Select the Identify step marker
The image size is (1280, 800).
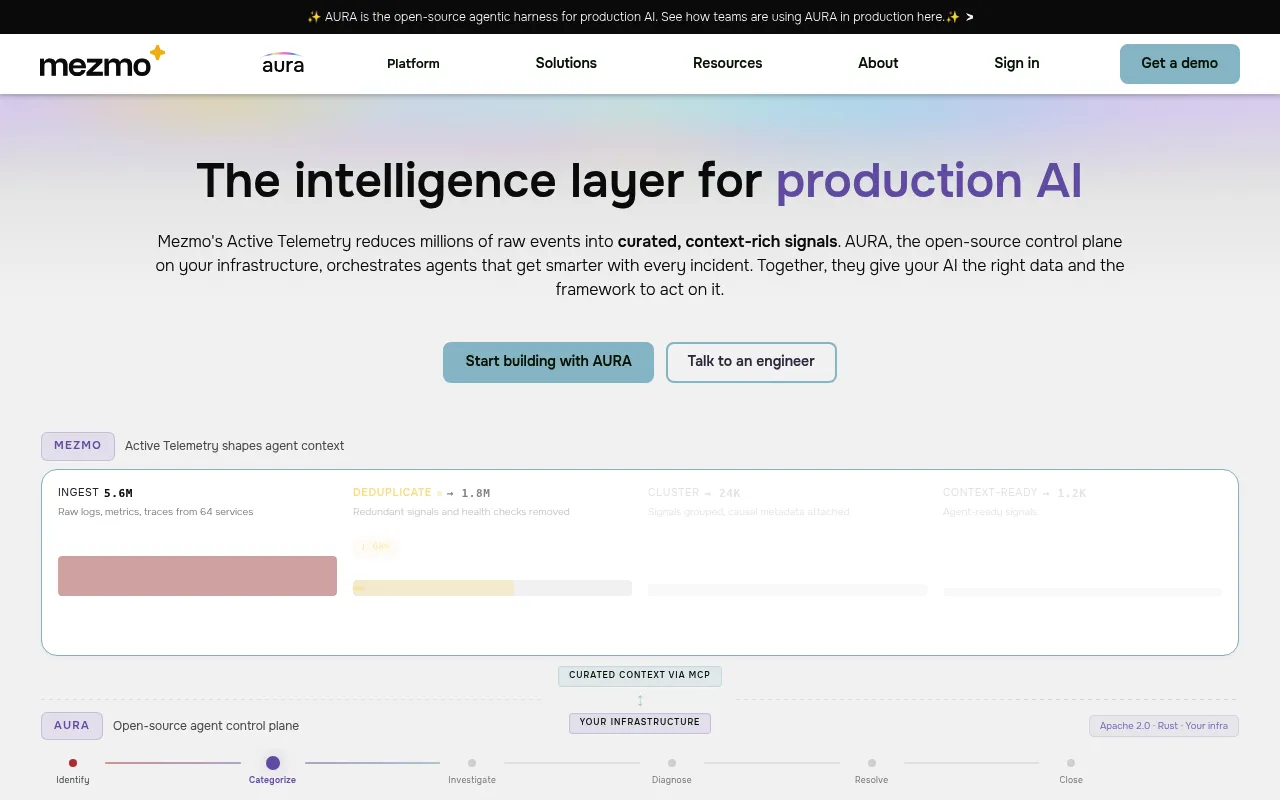[x=73, y=763]
